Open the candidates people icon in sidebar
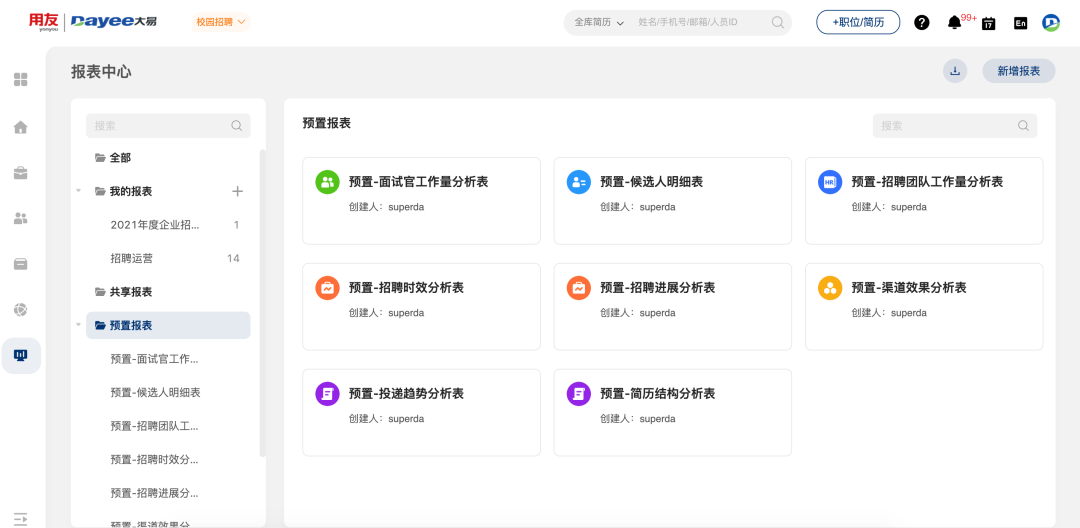The height and width of the screenshot is (528, 1080). (x=21, y=219)
